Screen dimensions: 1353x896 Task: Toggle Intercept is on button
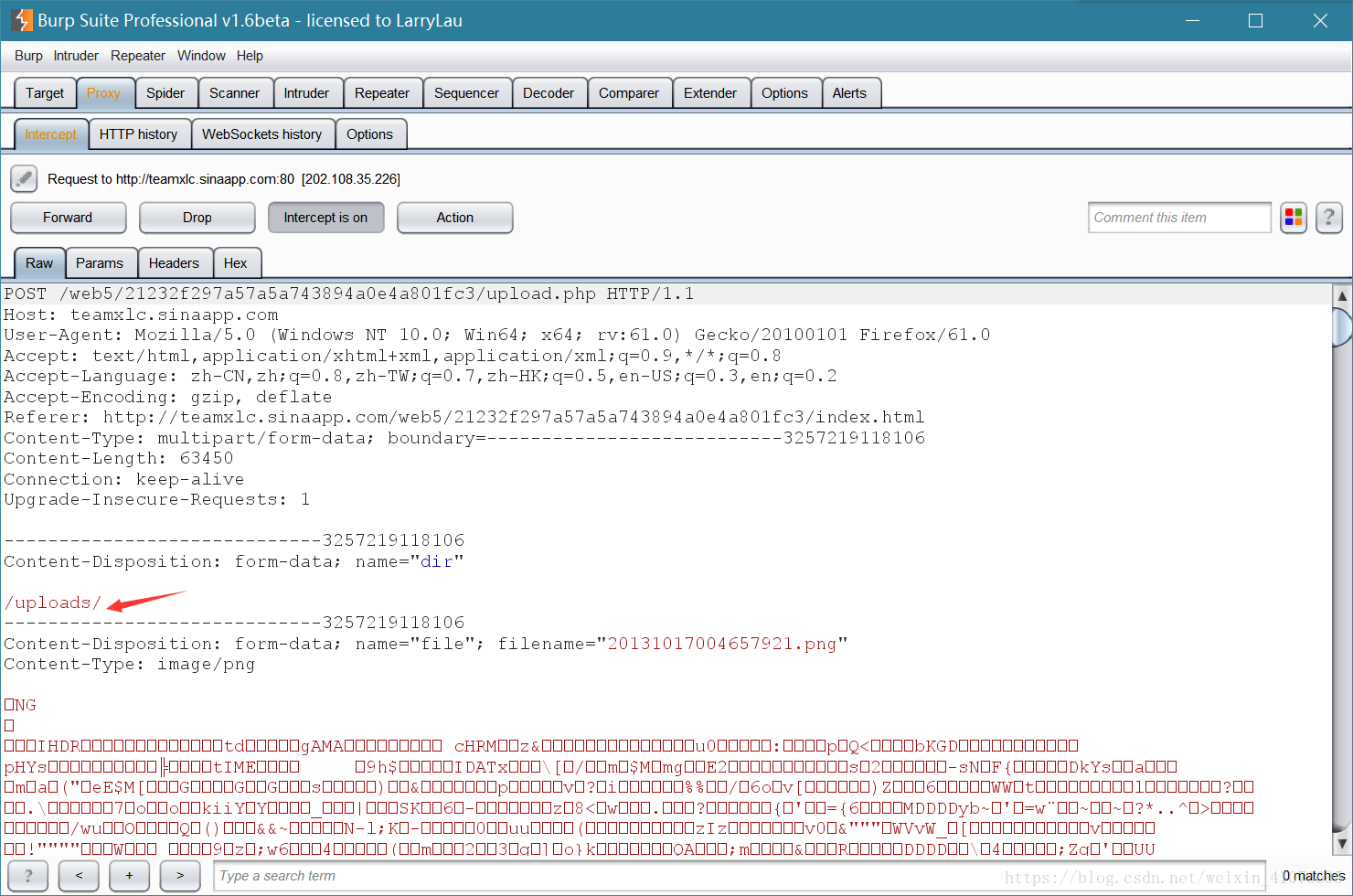click(325, 218)
